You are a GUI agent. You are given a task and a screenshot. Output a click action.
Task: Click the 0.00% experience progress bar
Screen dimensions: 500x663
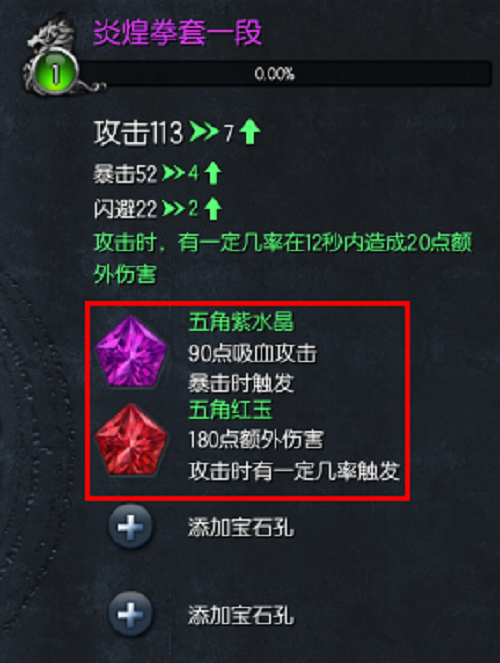pos(283,74)
